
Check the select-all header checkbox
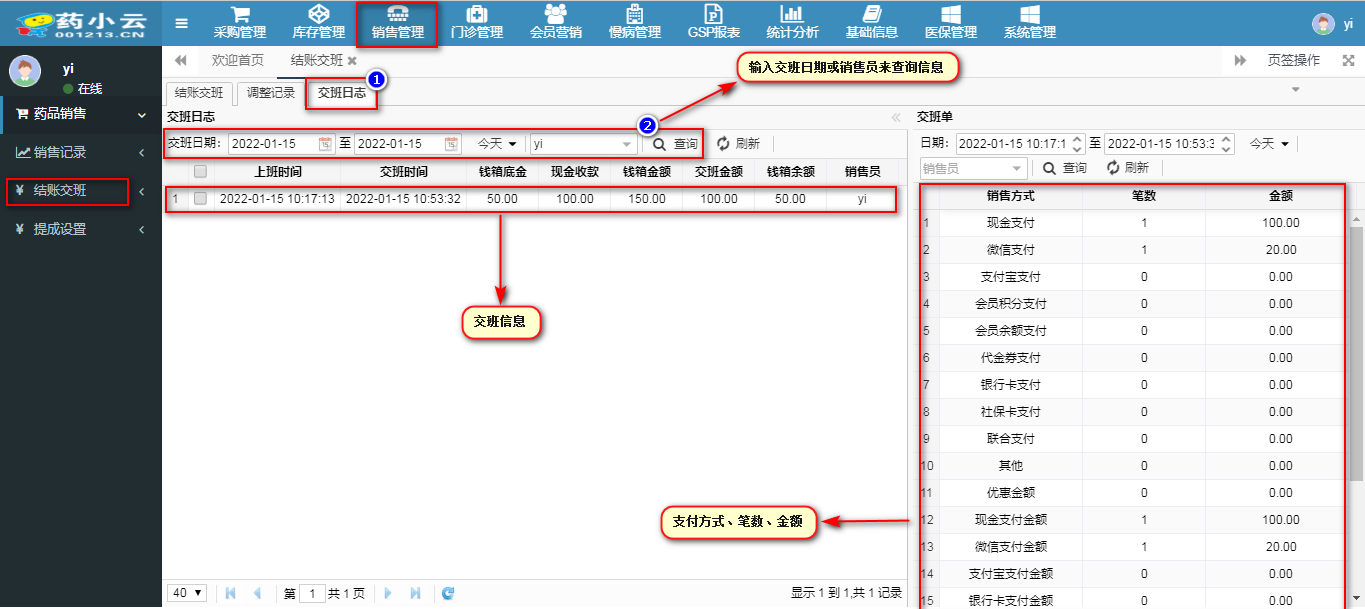click(x=200, y=171)
